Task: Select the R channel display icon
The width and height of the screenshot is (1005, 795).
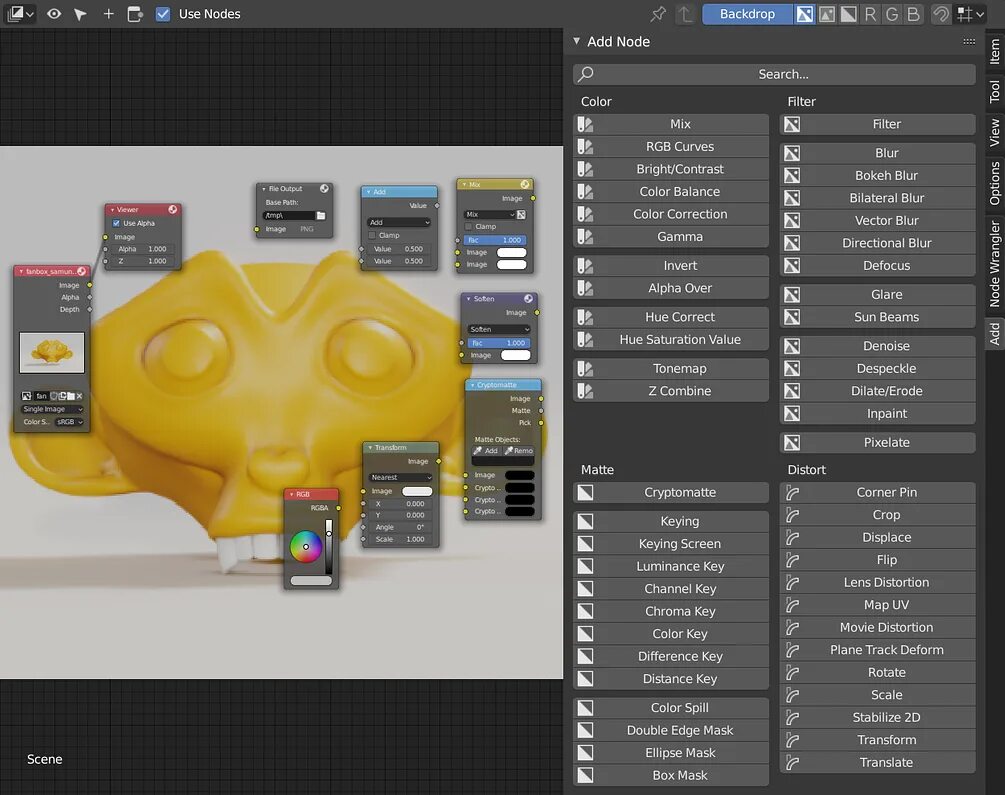Action: tap(870, 14)
